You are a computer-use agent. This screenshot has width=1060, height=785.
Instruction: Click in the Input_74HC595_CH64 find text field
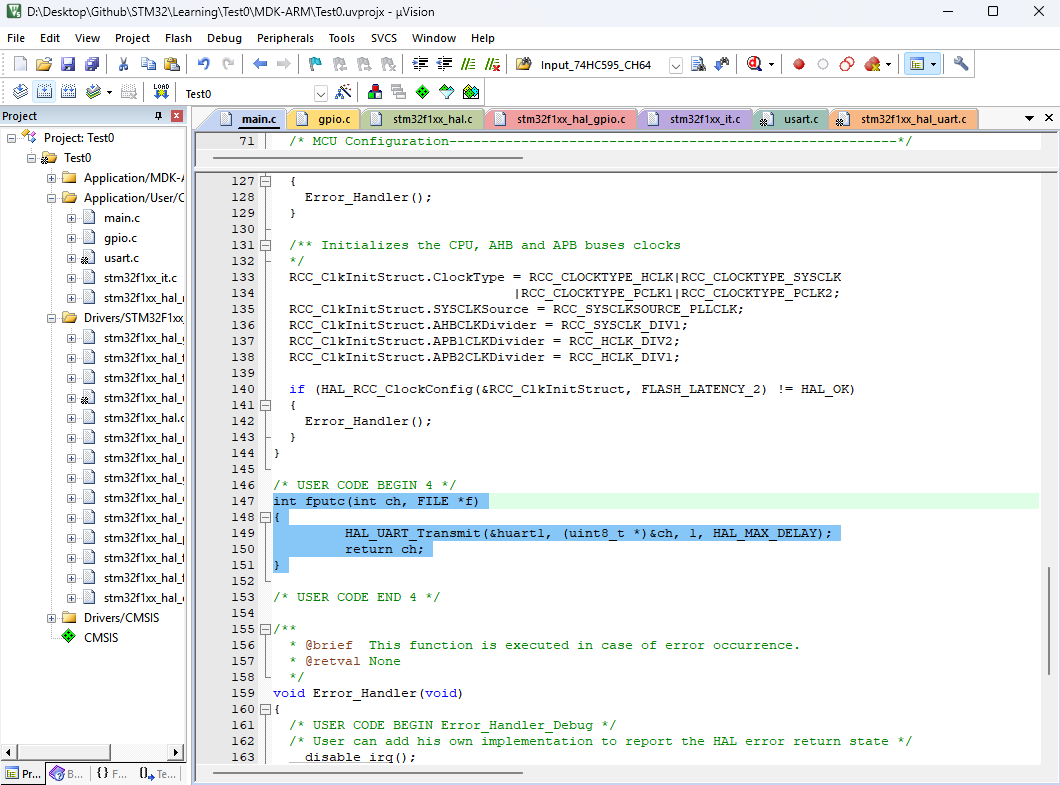(x=603, y=65)
